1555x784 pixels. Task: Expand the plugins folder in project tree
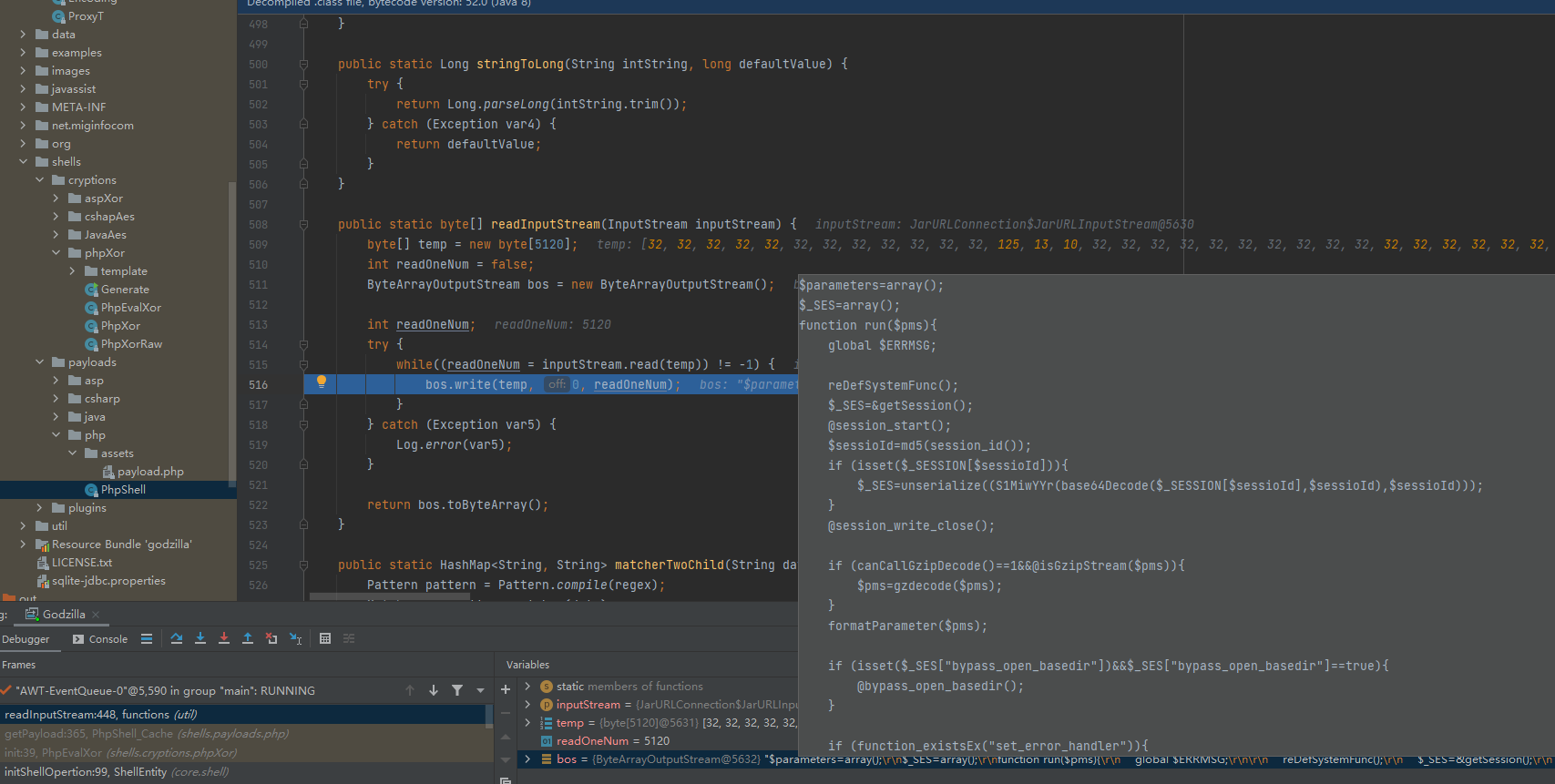tap(39, 508)
